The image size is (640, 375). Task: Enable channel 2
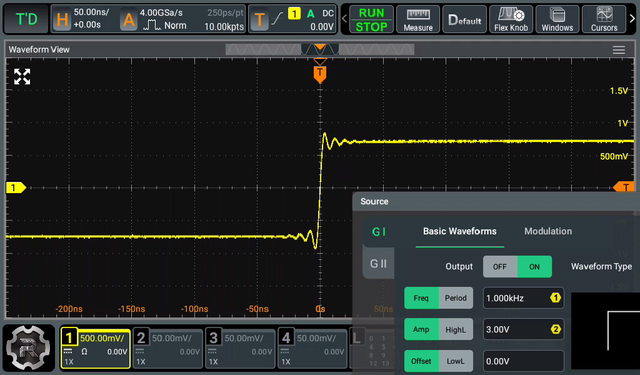point(168,348)
